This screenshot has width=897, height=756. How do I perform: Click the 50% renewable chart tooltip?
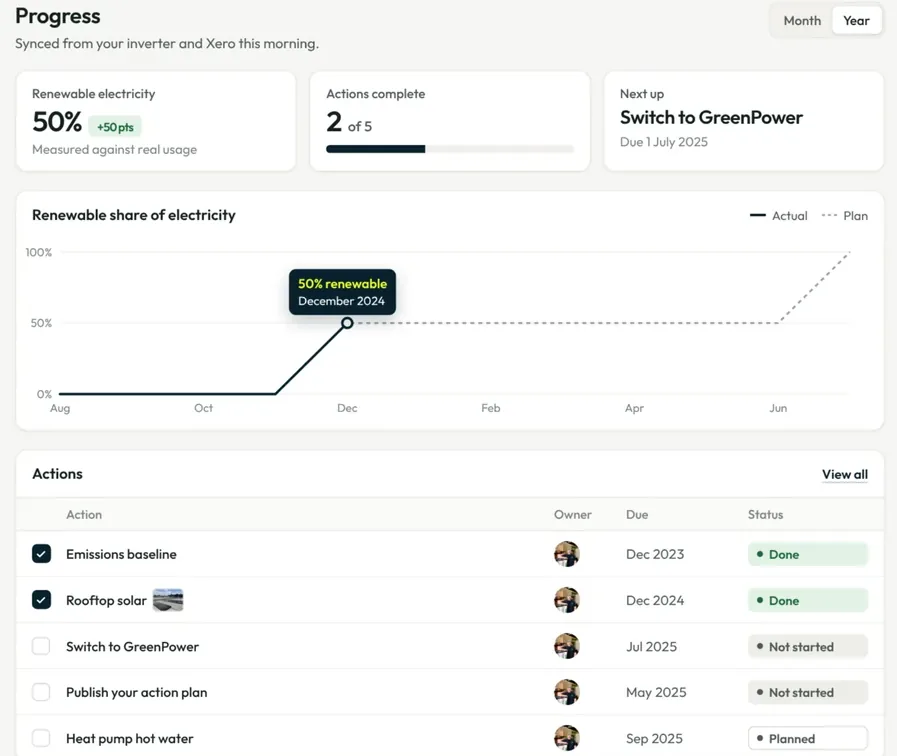click(342, 292)
